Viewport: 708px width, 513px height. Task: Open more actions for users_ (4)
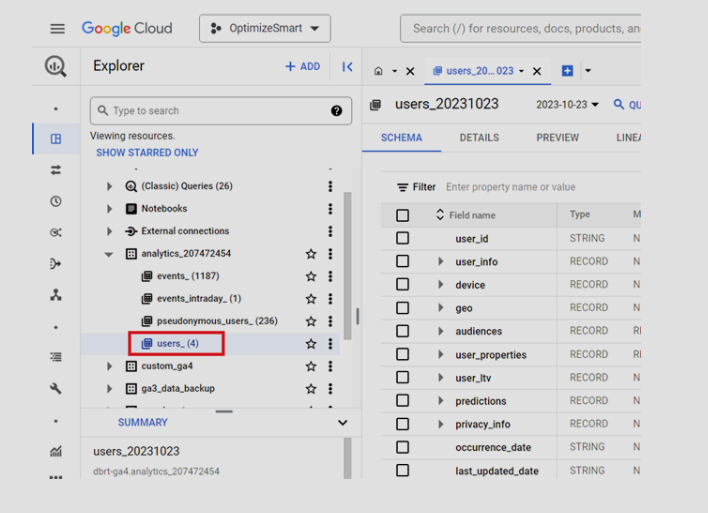pyautogui.click(x=331, y=344)
